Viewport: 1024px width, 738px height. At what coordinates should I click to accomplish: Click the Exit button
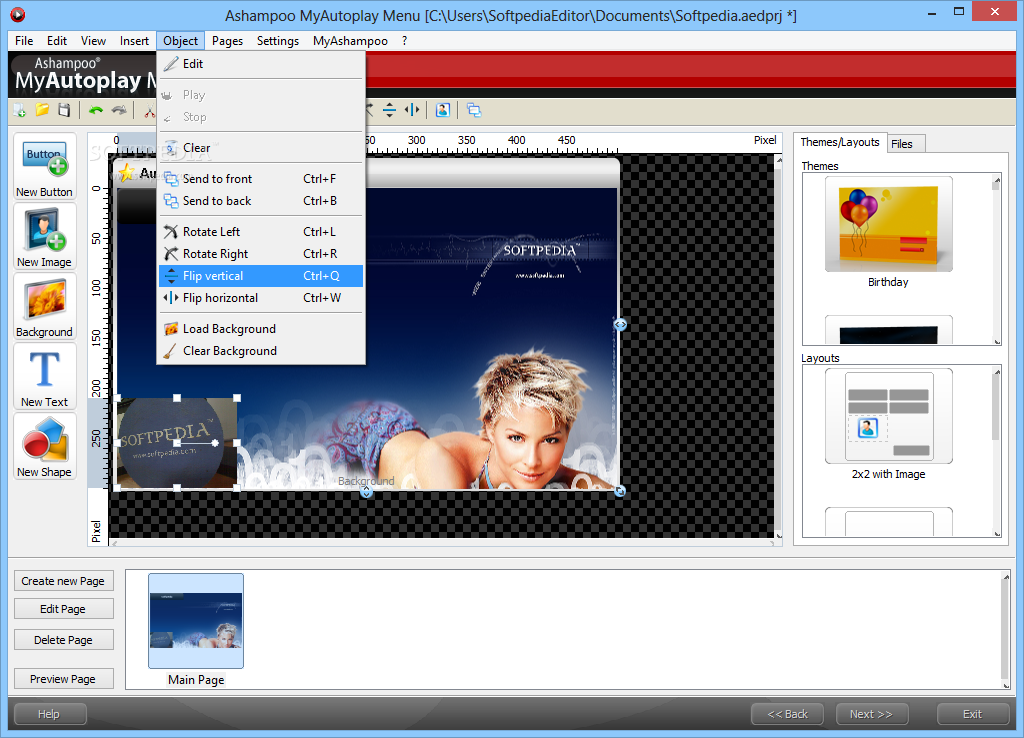coord(972,714)
